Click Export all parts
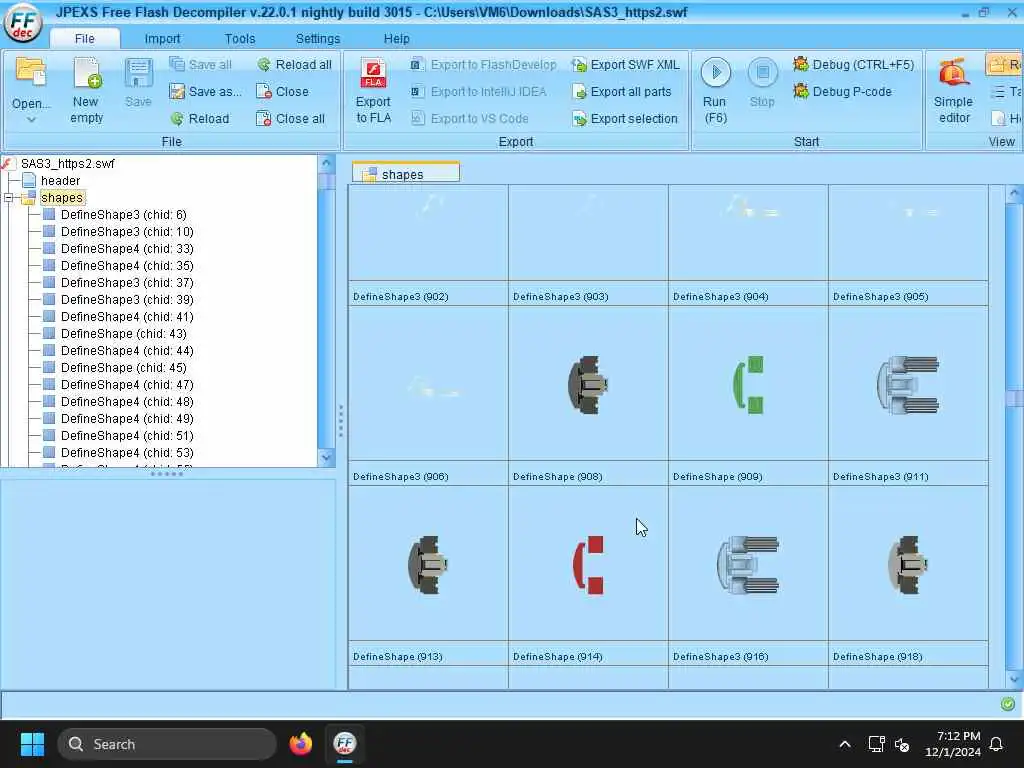 pyautogui.click(x=622, y=91)
